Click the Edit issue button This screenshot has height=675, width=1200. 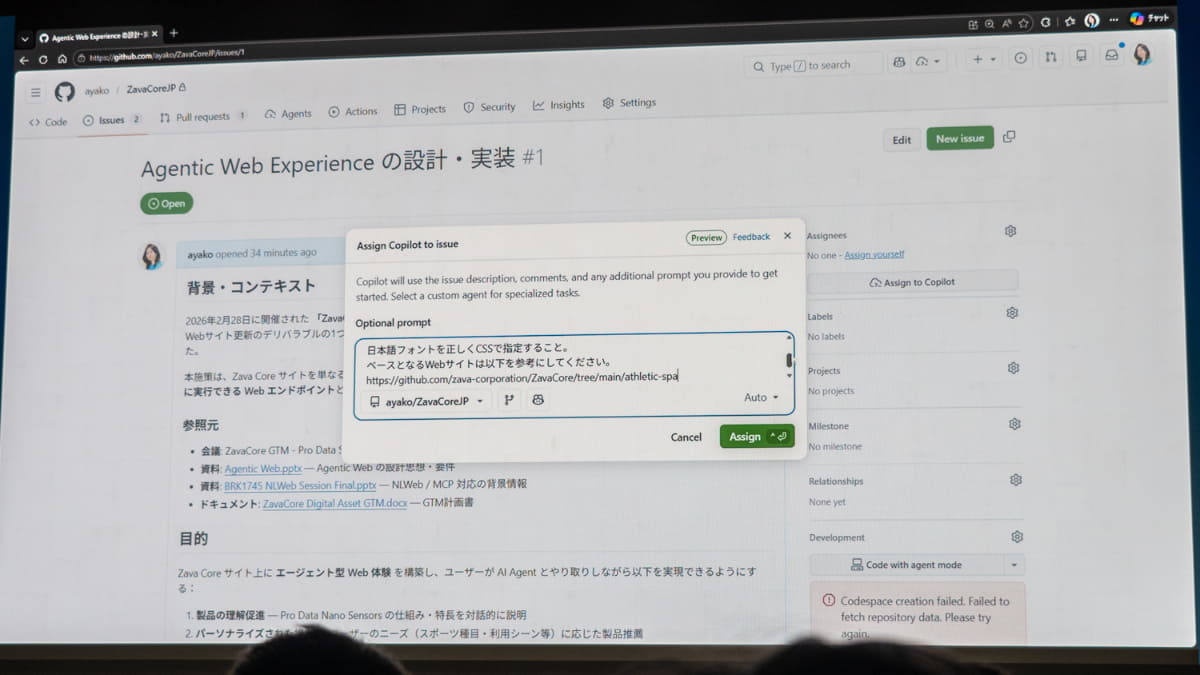coord(902,140)
